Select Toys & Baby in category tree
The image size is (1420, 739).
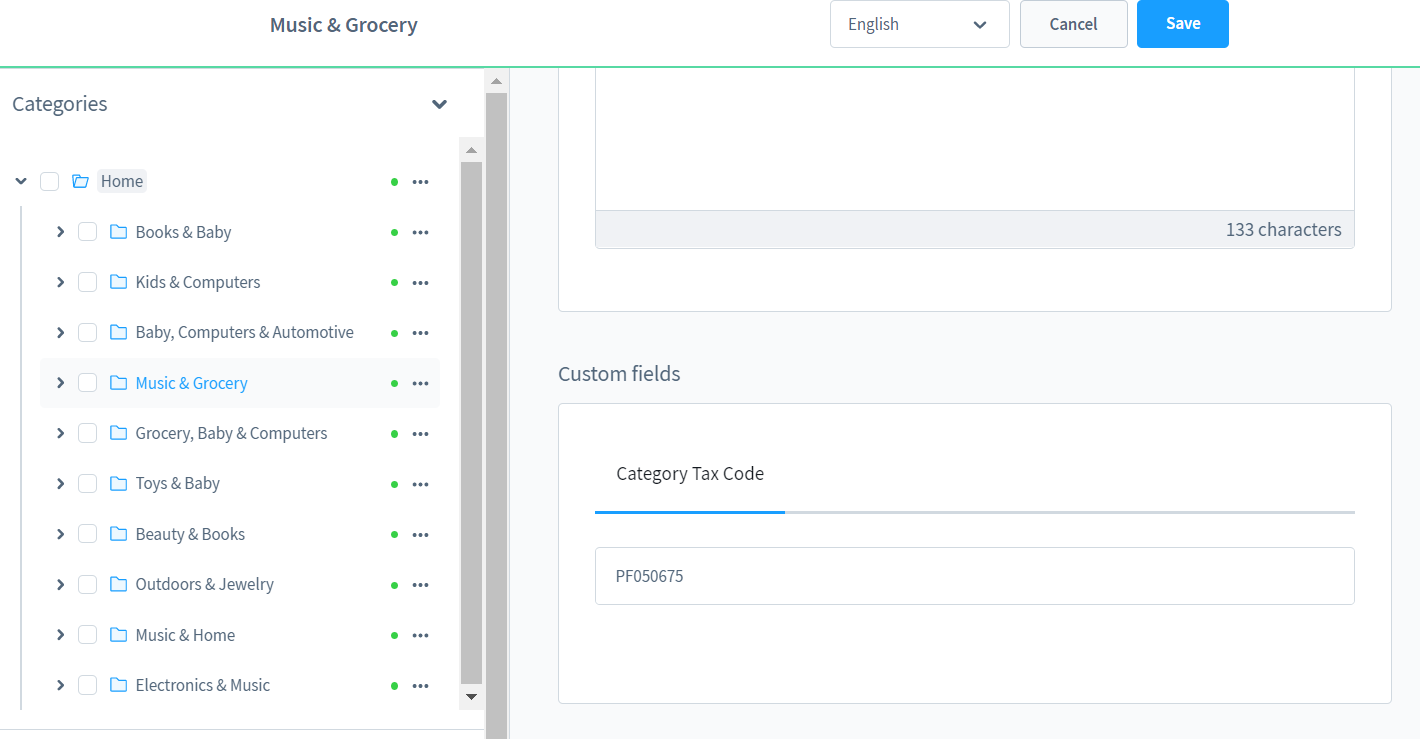click(177, 483)
